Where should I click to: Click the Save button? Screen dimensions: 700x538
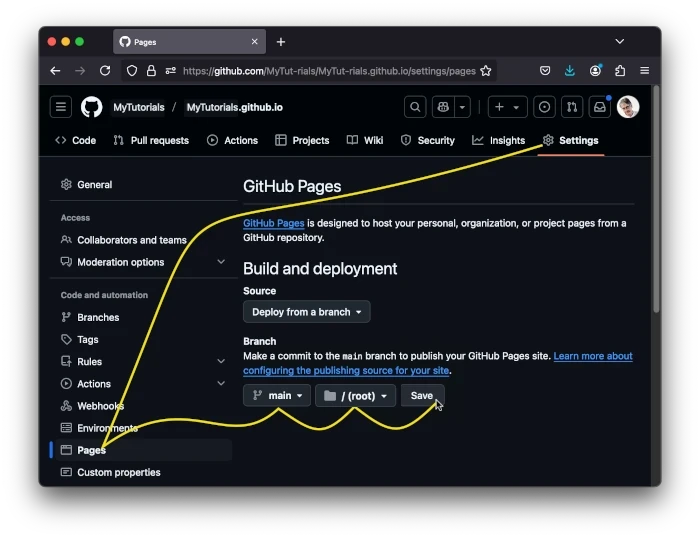pyautogui.click(x=422, y=396)
